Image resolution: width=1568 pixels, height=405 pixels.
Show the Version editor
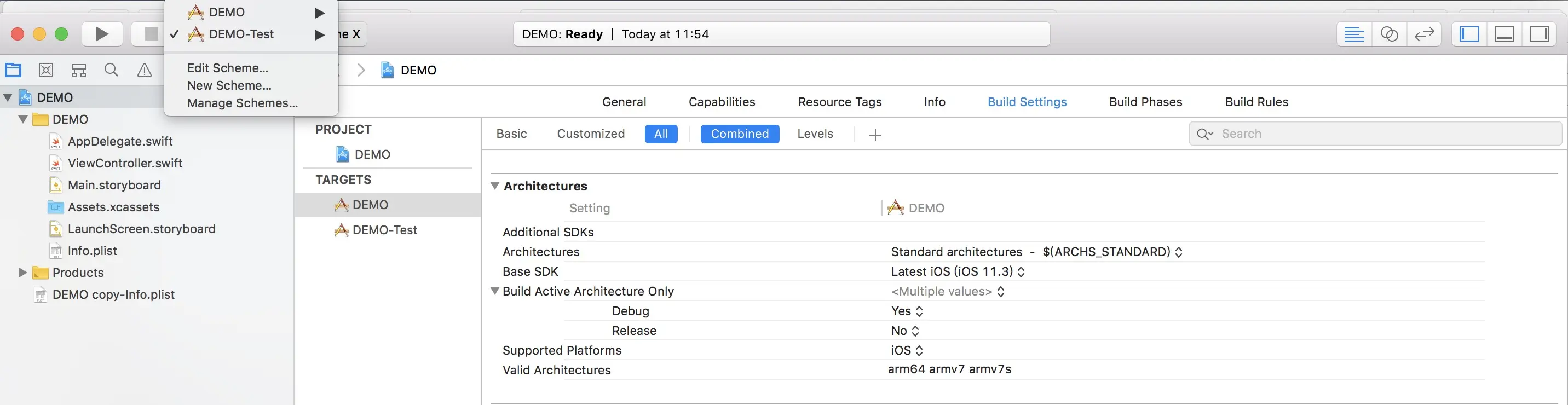coord(1424,34)
